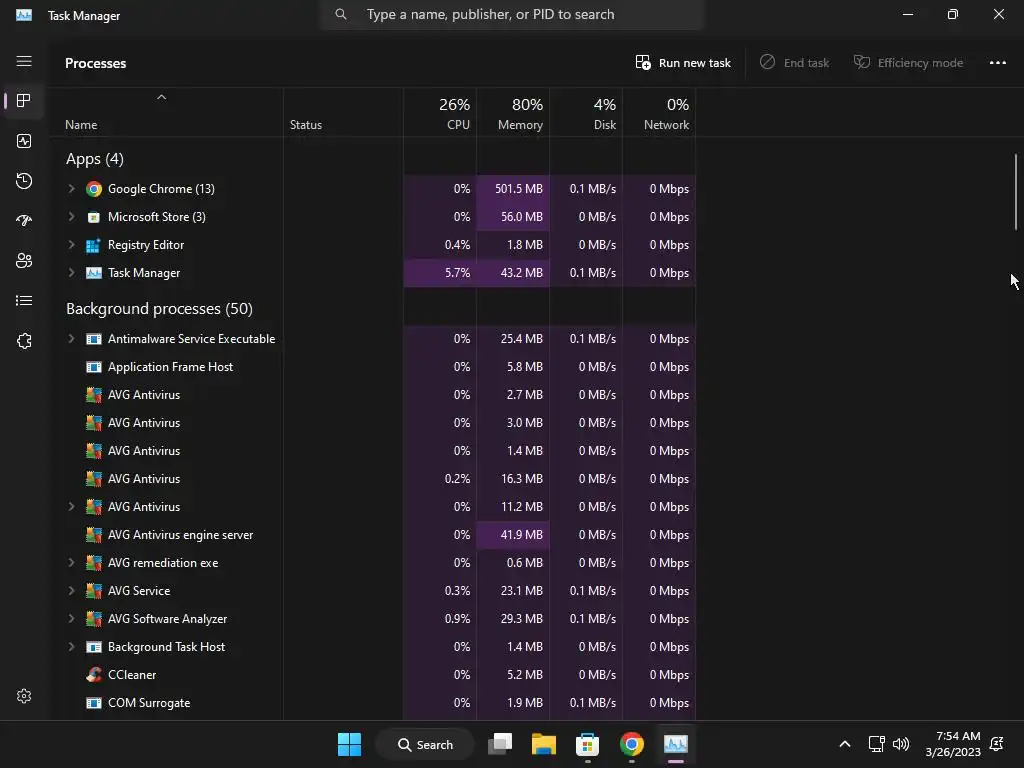Click the search magnifier icon in title bar
Viewport: 1024px width, 768px height.
pyautogui.click(x=341, y=14)
